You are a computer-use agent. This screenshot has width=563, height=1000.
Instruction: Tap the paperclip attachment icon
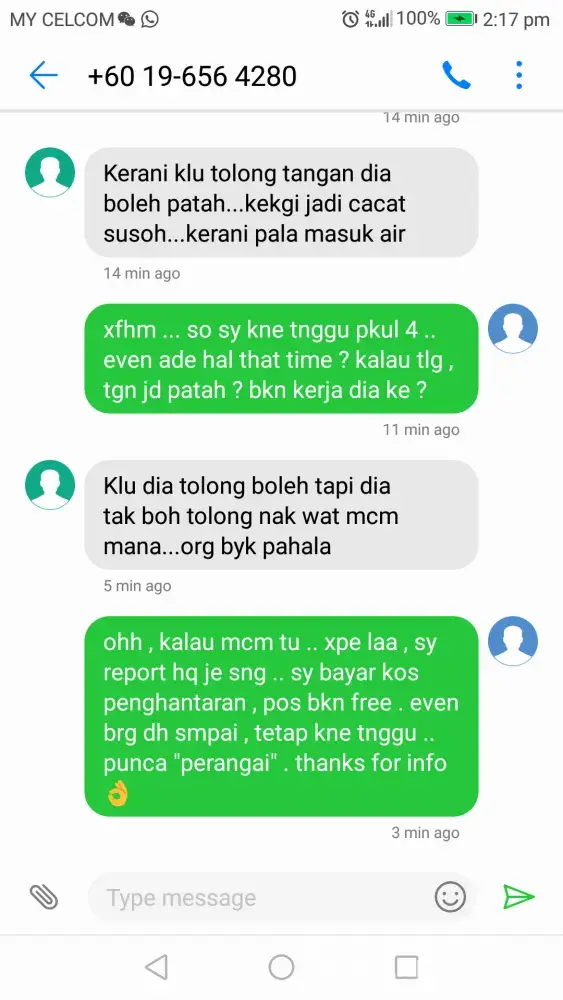tap(44, 897)
